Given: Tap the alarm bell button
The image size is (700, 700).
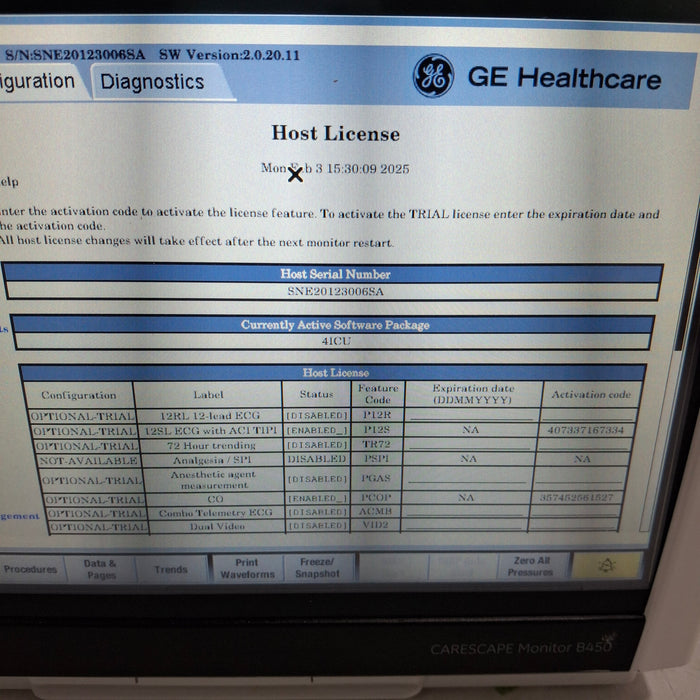Looking at the screenshot, I should [606, 566].
